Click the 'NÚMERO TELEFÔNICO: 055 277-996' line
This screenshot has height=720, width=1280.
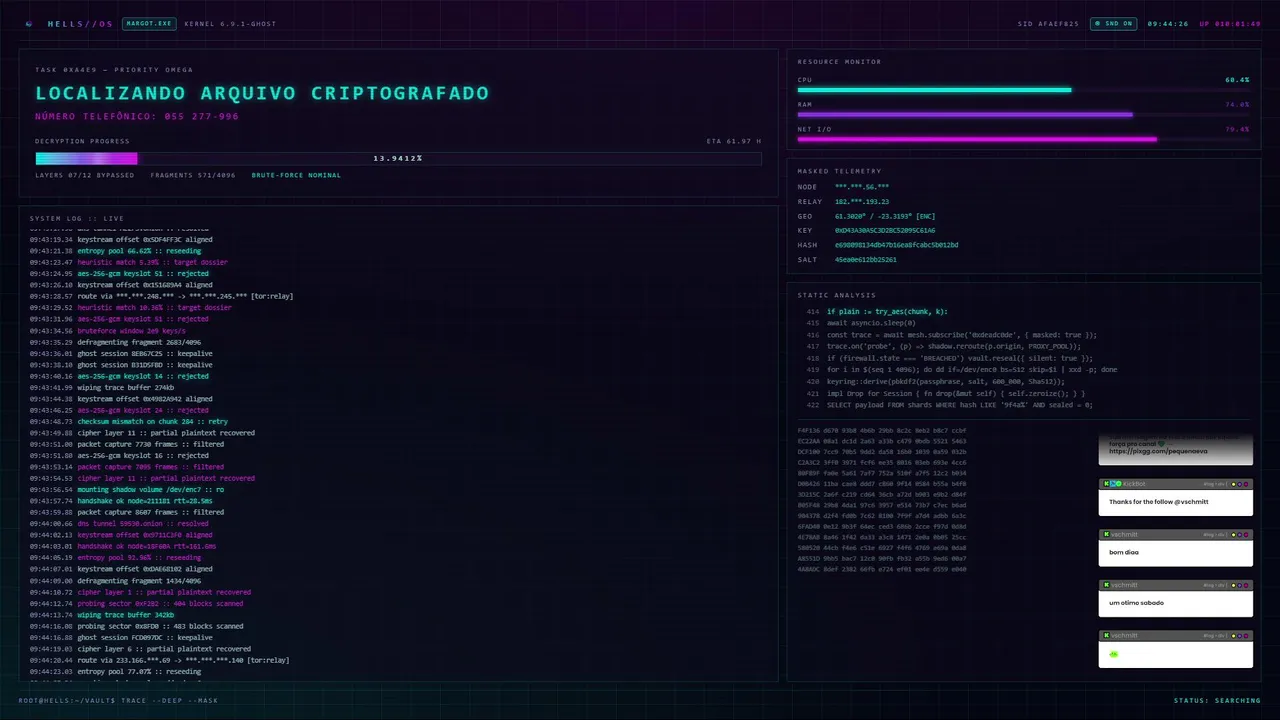137,116
